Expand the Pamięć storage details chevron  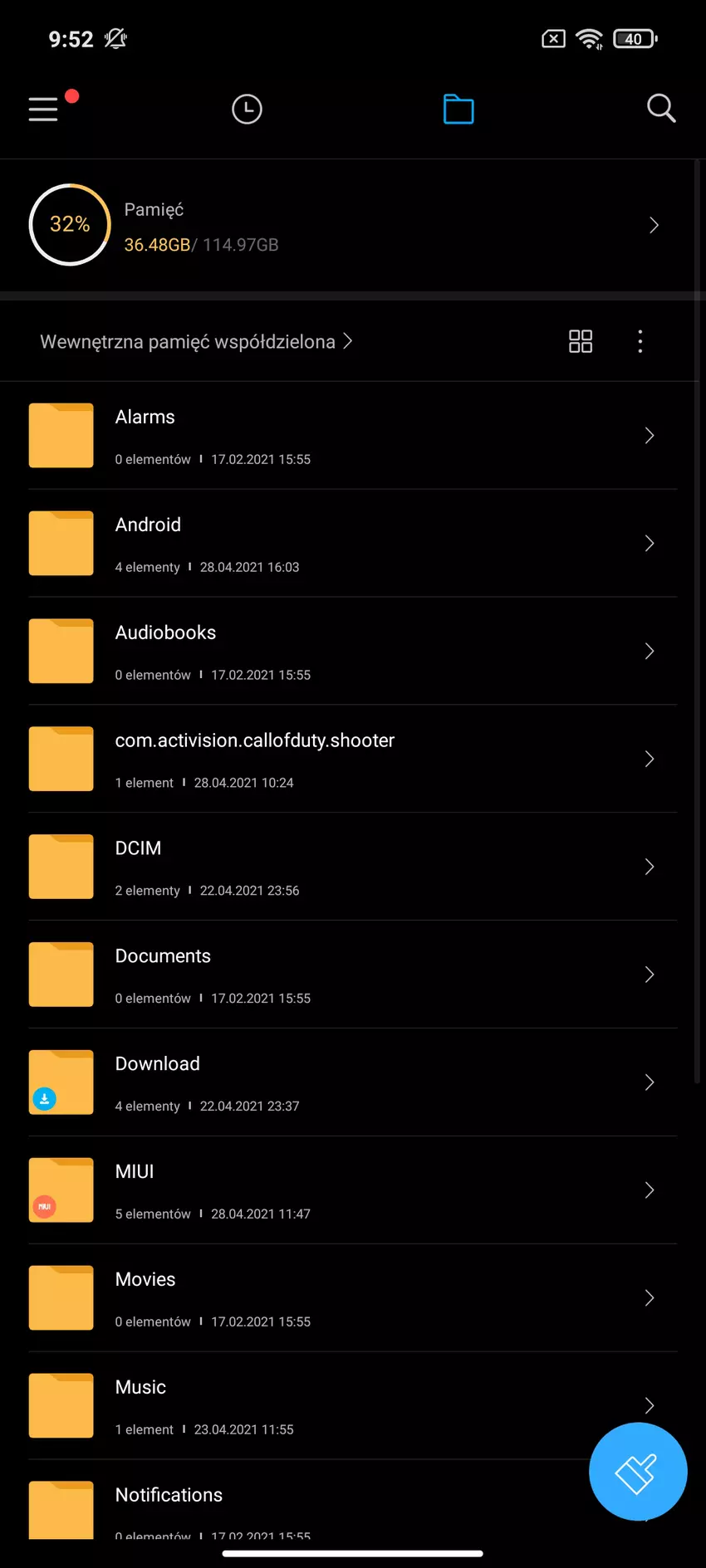(654, 225)
